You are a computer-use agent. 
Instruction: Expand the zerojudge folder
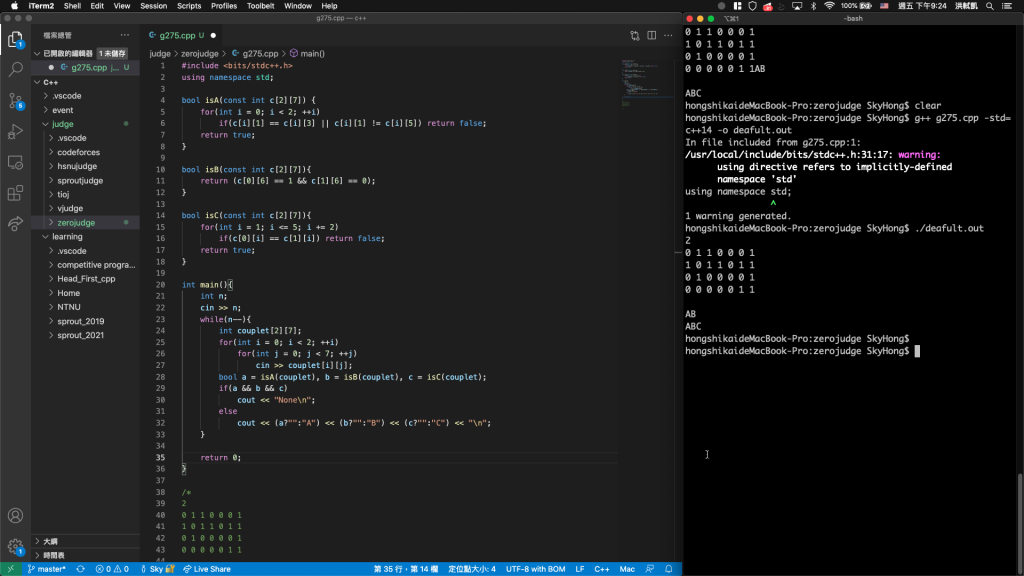tap(52, 223)
